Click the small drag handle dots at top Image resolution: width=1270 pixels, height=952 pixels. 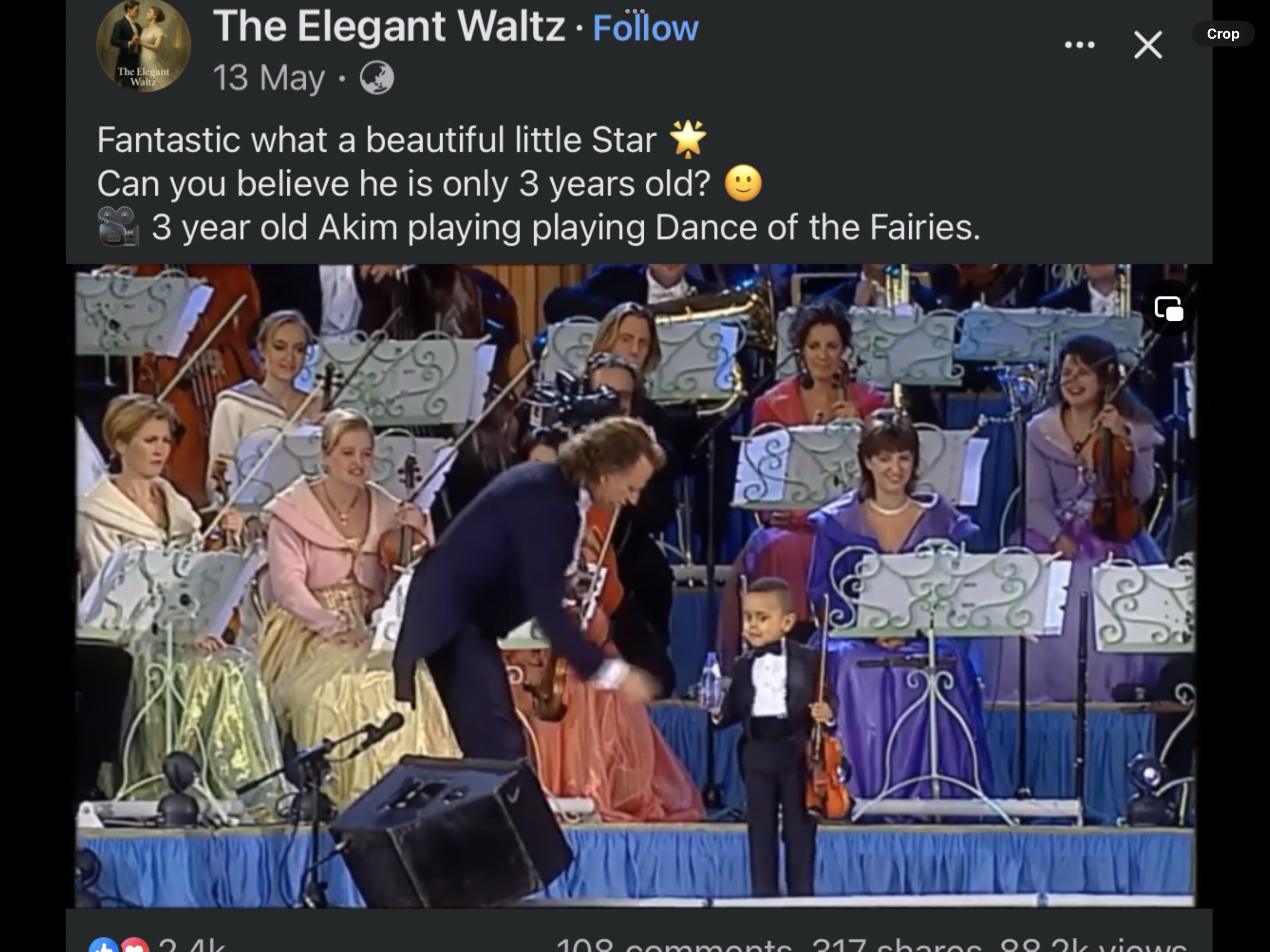[635, 11]
